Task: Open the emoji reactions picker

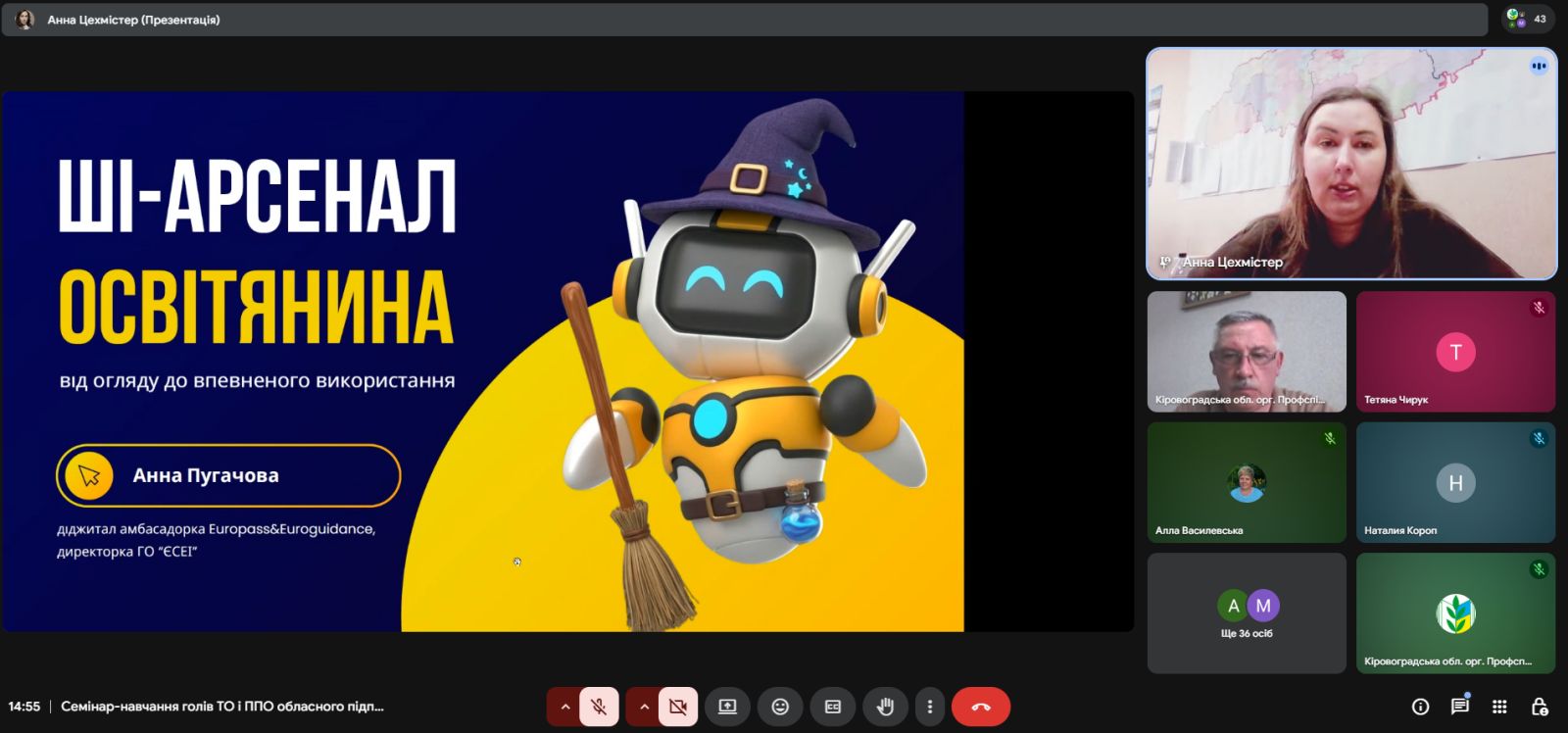Action: tap(780, 707)
